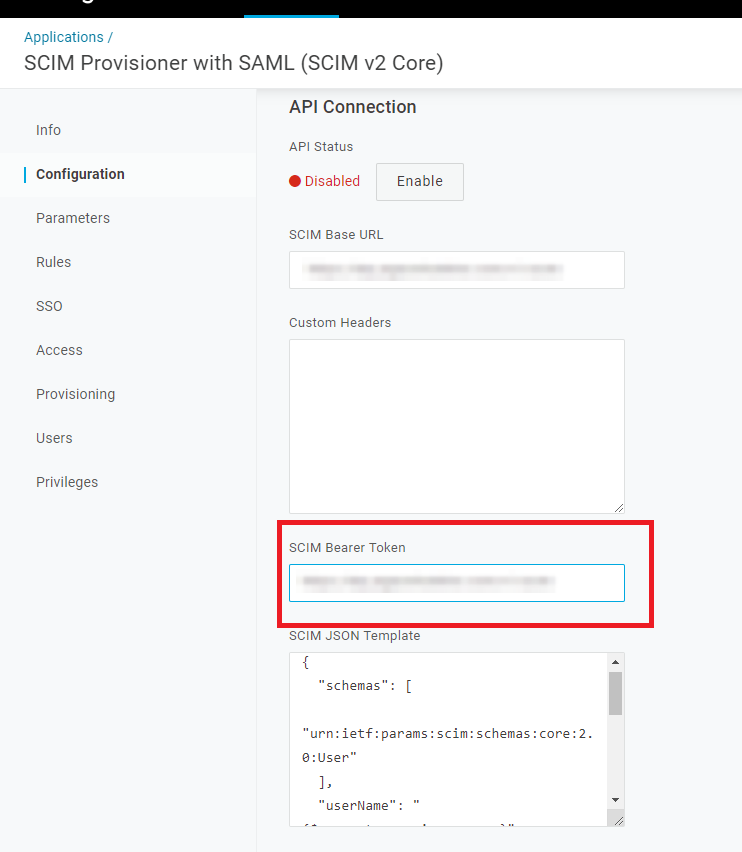Click the SCIM JSON Template label
The height and width of the screenshot is (852, 742).
[x=355, y=636]
